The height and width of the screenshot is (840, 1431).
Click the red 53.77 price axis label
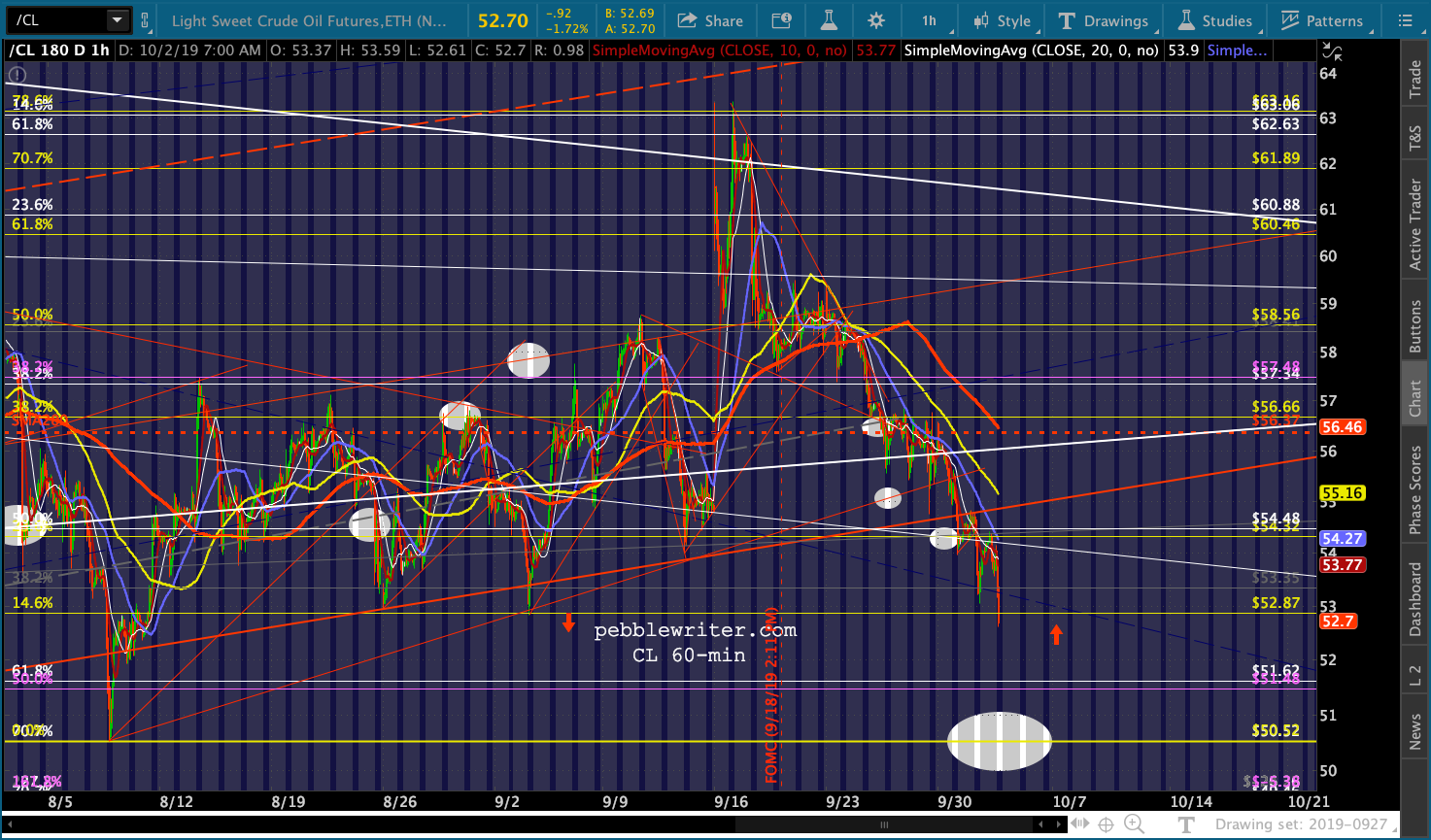[x=1342, y=564]
